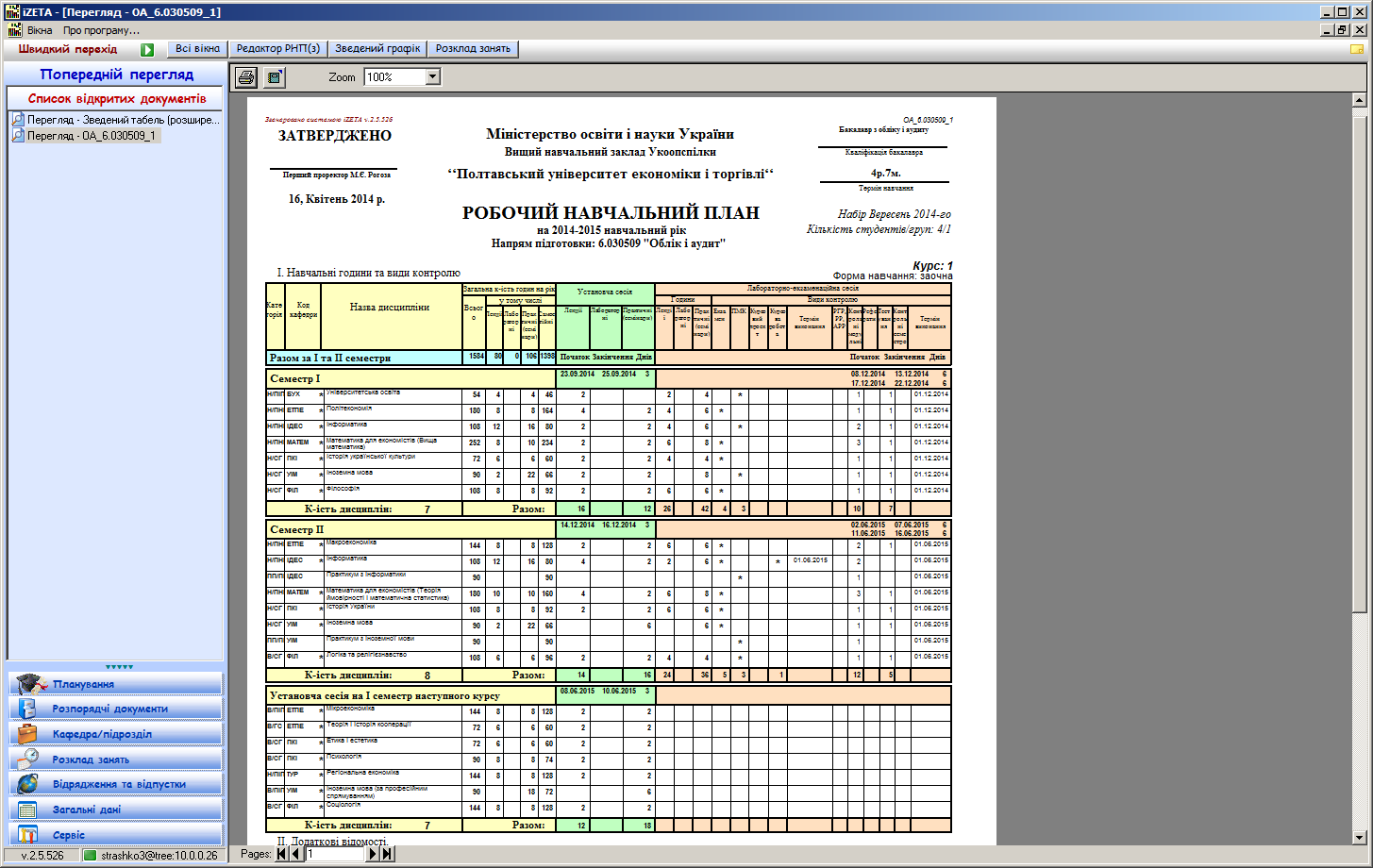The width and height of the screenshot is (1373, 868).
Task: Click the Психологія discipline name
Action: click(x=345, y=756)
